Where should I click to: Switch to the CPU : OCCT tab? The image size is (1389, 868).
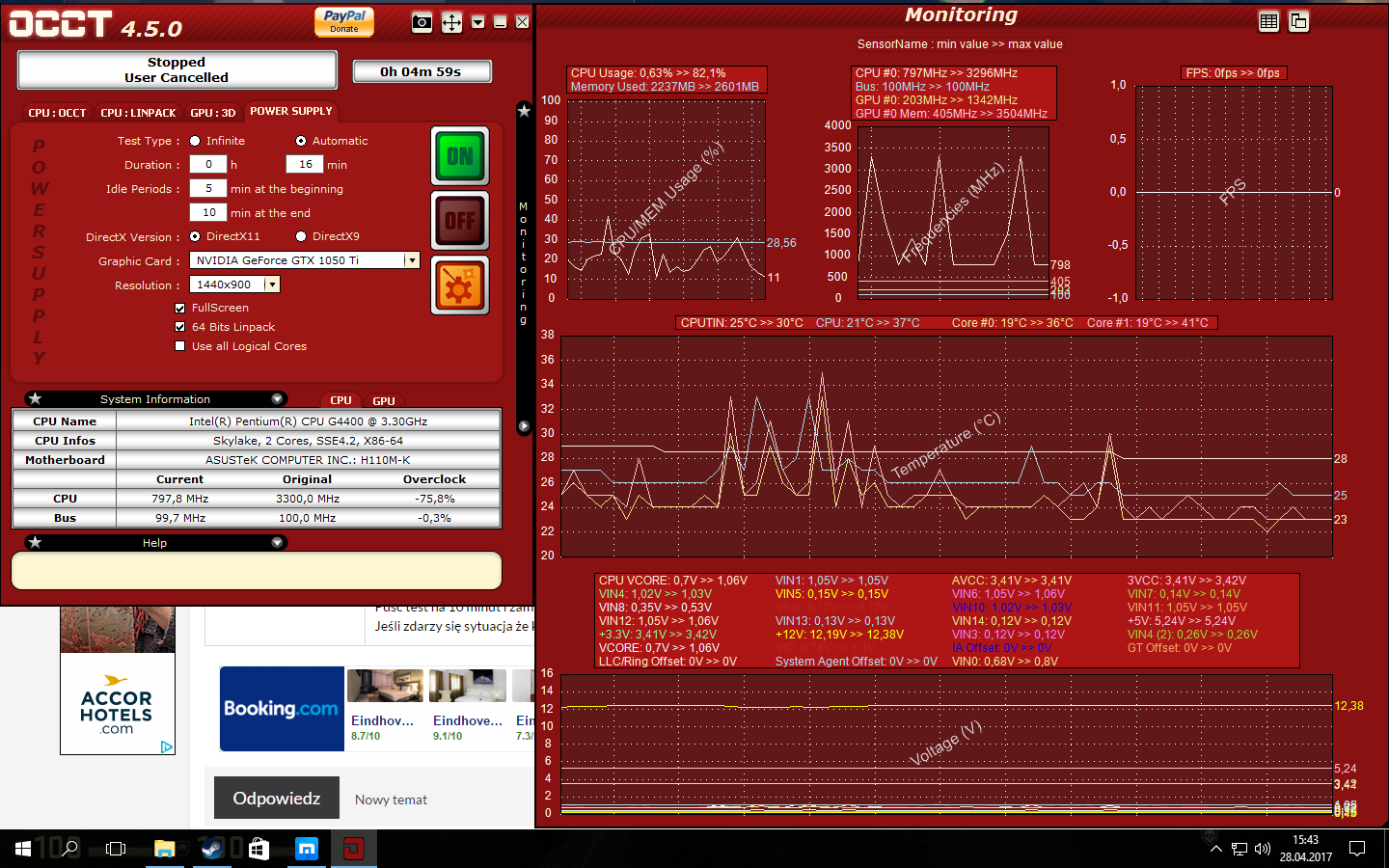[x=57, y=113]
